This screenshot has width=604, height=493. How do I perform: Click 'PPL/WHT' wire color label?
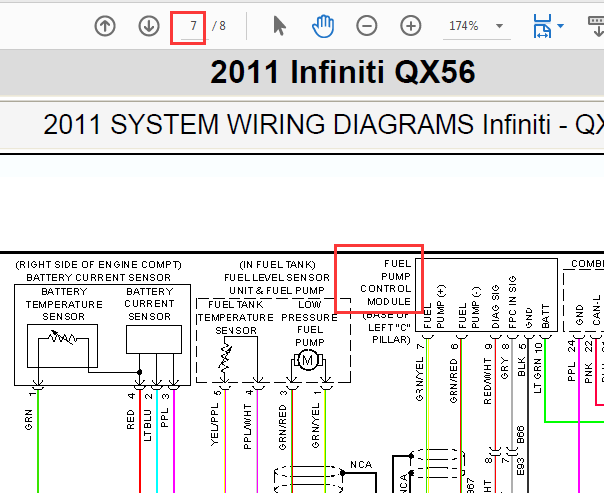[248, 426]
